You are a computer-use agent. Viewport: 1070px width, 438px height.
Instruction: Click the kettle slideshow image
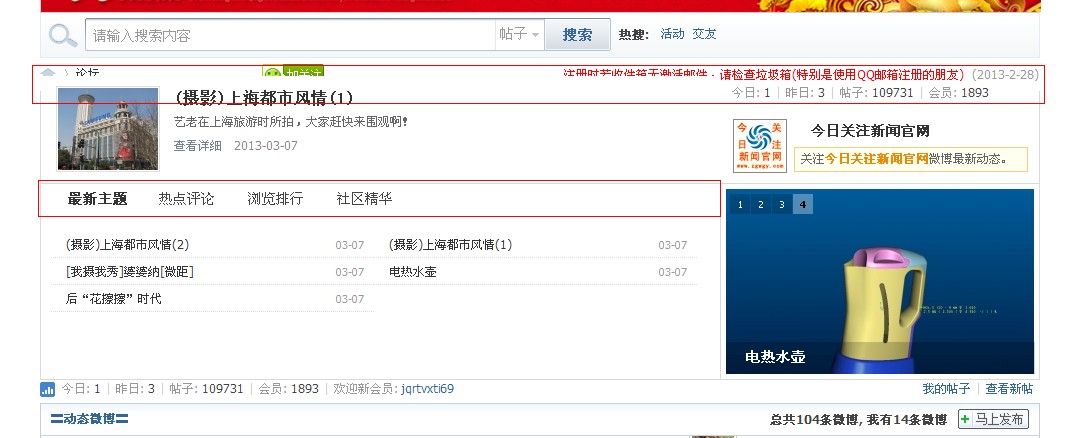click(x=880, y=281)
